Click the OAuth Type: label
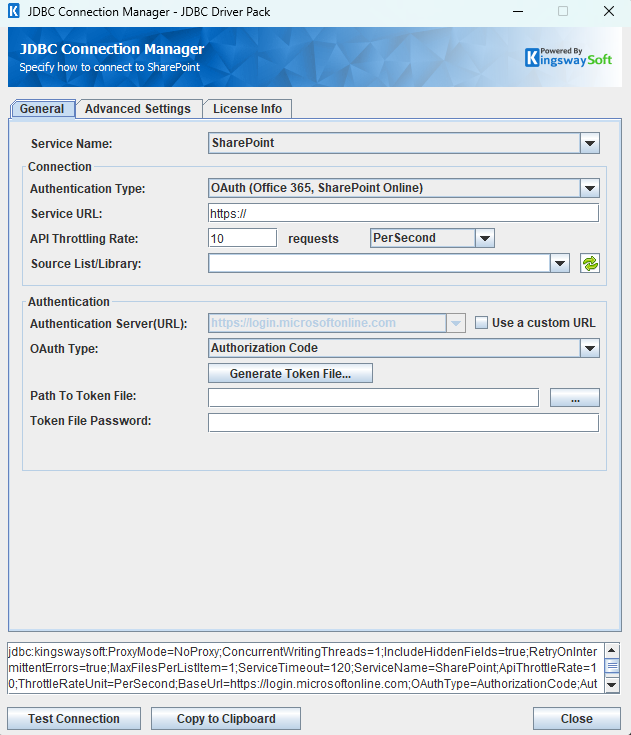The width and height of the screenshot is (631, 735). point(64,349)
